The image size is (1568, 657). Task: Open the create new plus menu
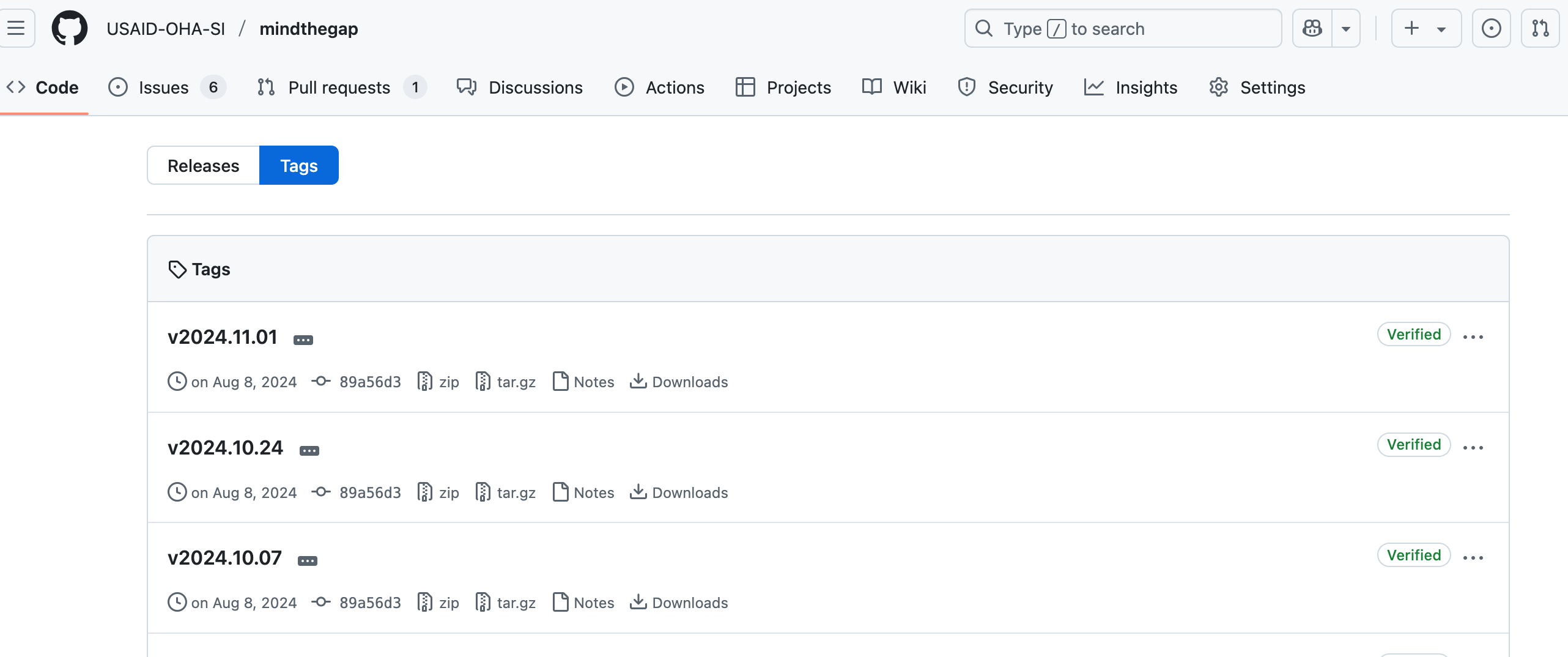click(1426, 28)
